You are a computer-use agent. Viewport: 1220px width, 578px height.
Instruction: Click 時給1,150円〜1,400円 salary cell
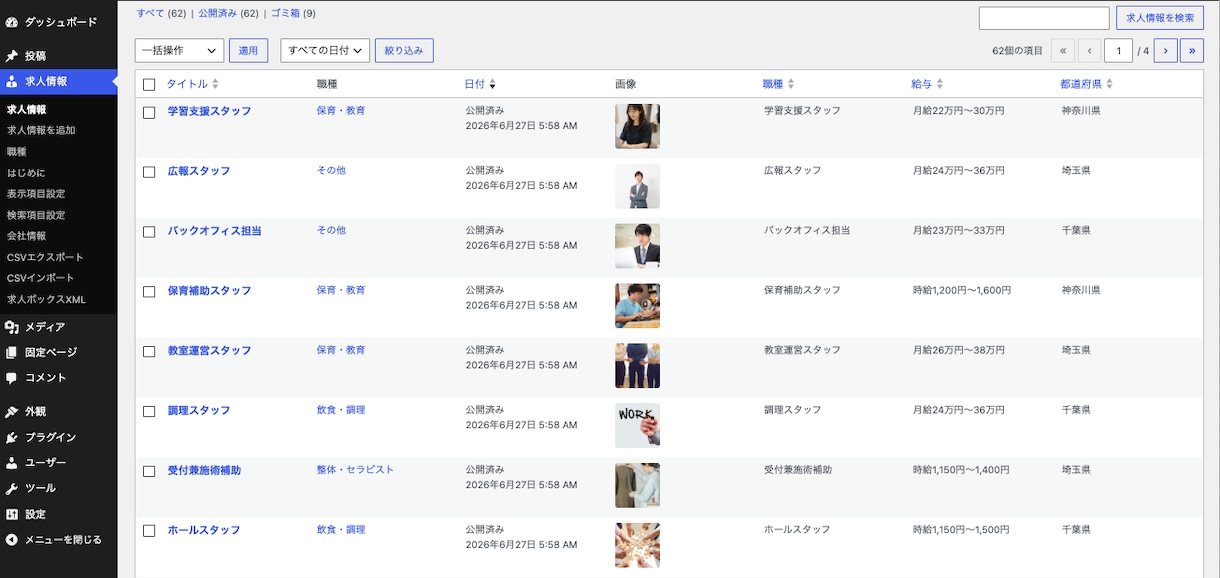coord(962,470)
